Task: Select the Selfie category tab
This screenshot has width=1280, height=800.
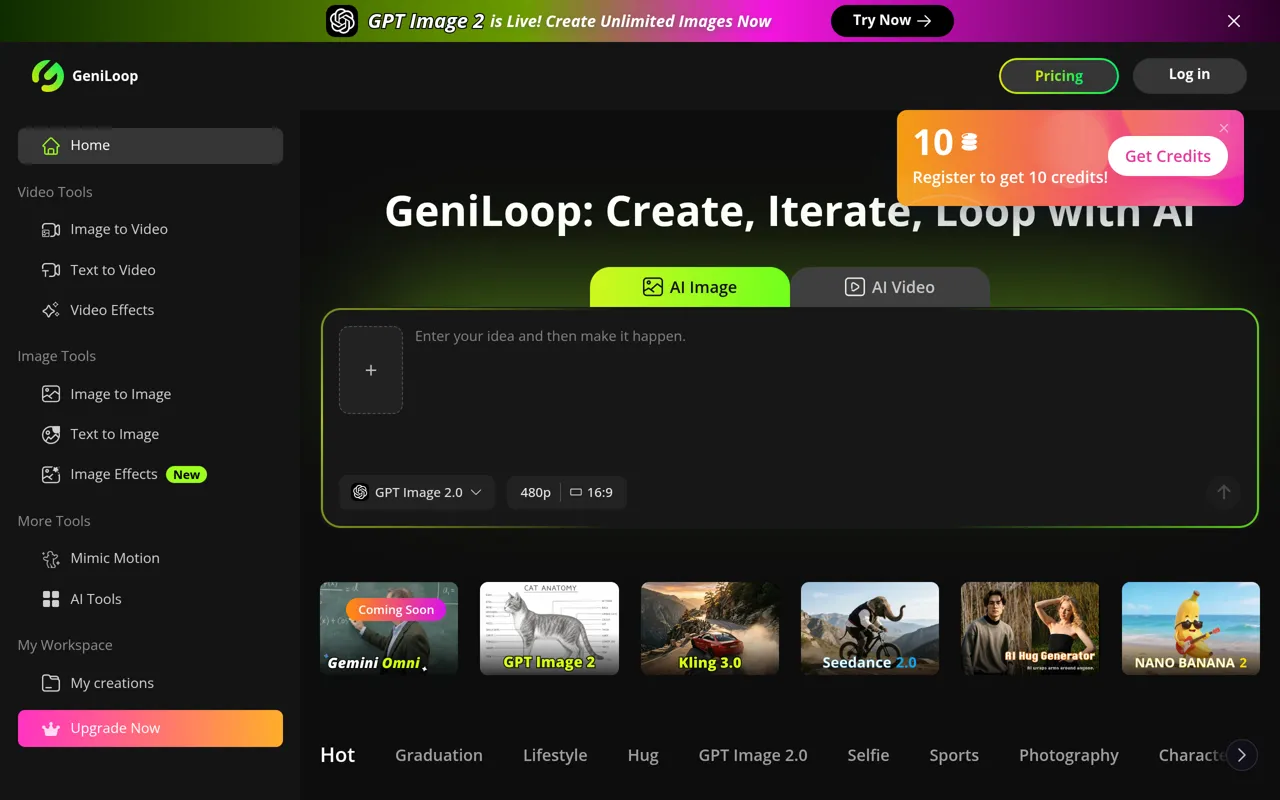Action: click(868, 755)
